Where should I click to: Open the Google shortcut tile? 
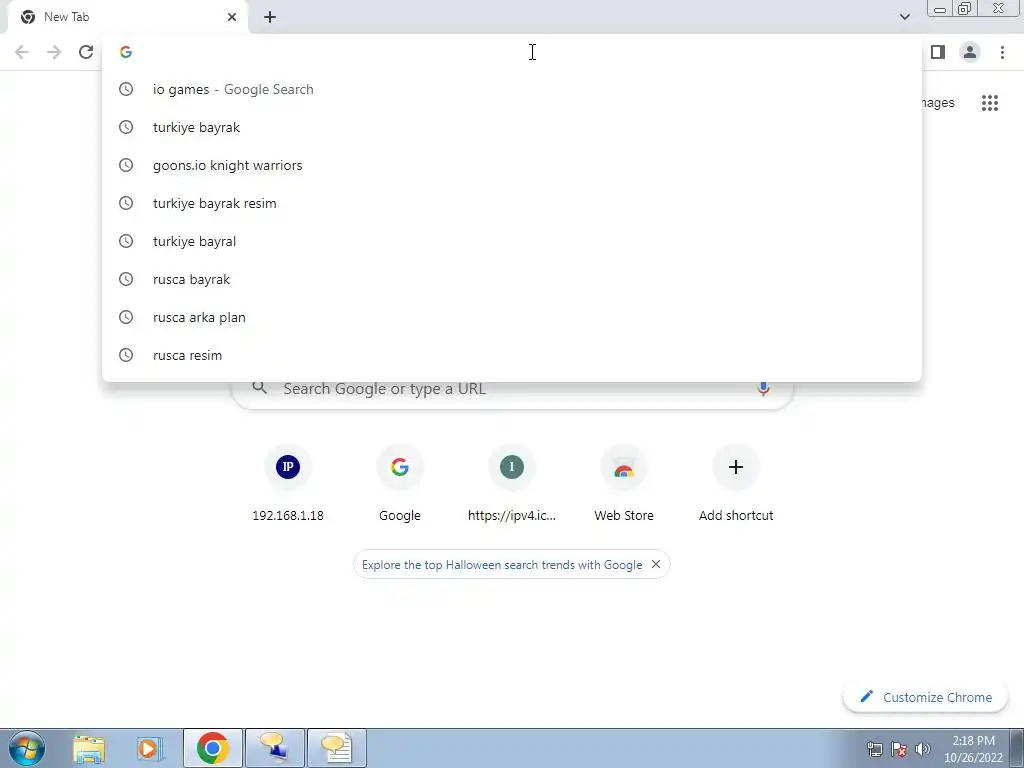tap(400, 483)
